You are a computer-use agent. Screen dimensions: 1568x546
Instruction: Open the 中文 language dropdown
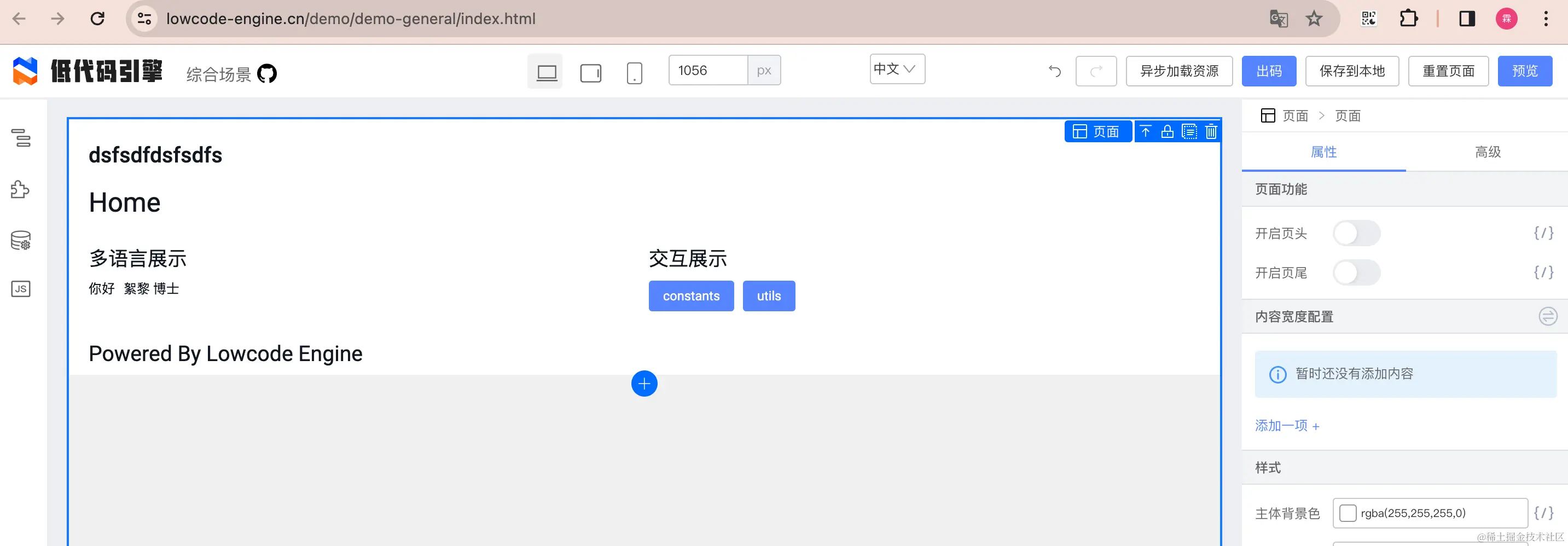[x=897, y=69]
